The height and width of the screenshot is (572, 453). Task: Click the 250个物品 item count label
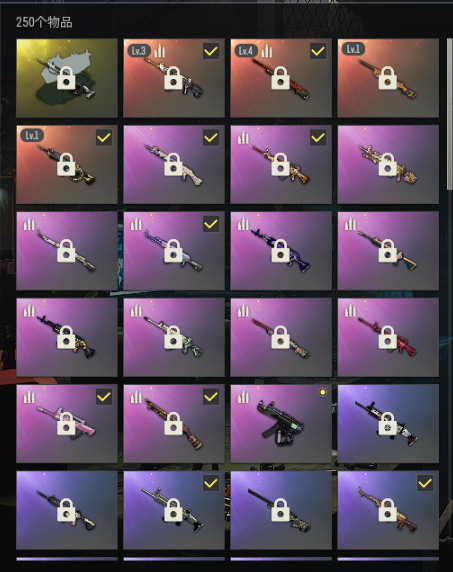click(44, 23)
